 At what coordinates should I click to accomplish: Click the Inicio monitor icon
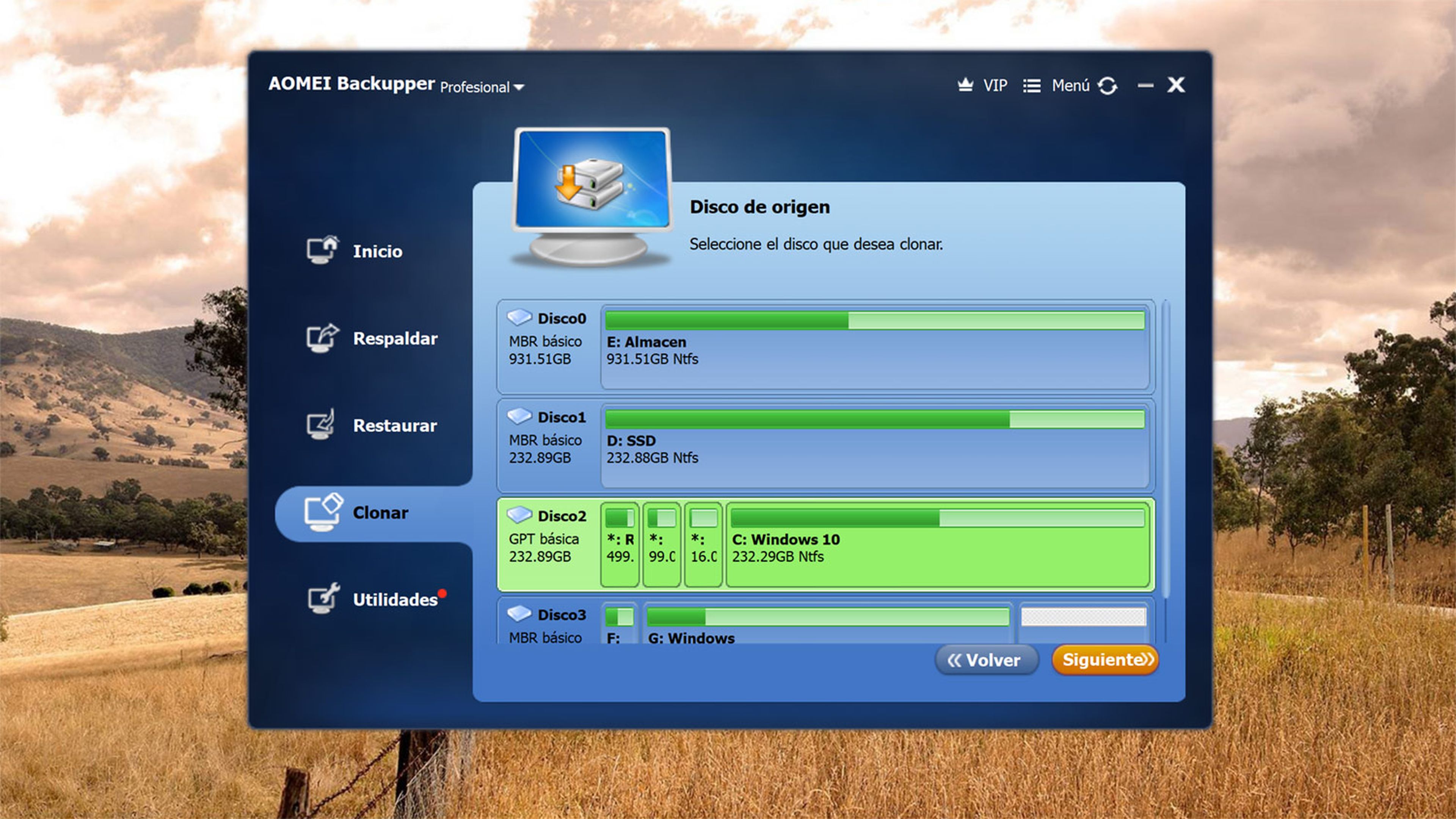pyautogui.click(x=322, y=250)
